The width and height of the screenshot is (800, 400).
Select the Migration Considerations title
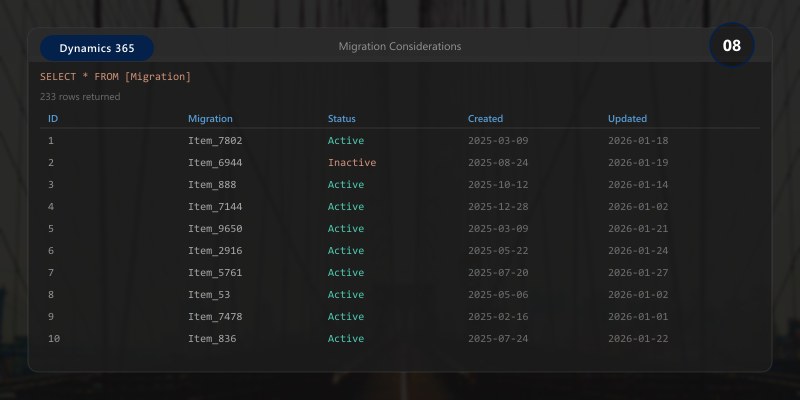tap(400, 46)
